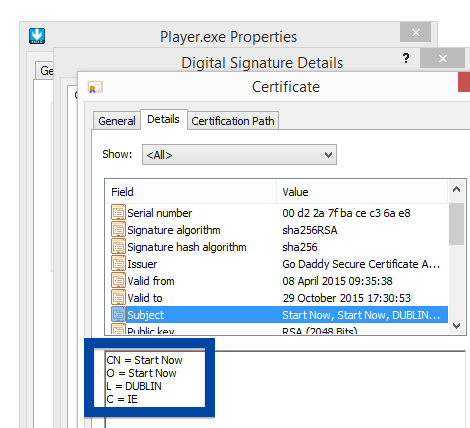Screen dimensions: 470x428
Task: Close the Digital Signature Details window
Action: [x=442, y=58]
